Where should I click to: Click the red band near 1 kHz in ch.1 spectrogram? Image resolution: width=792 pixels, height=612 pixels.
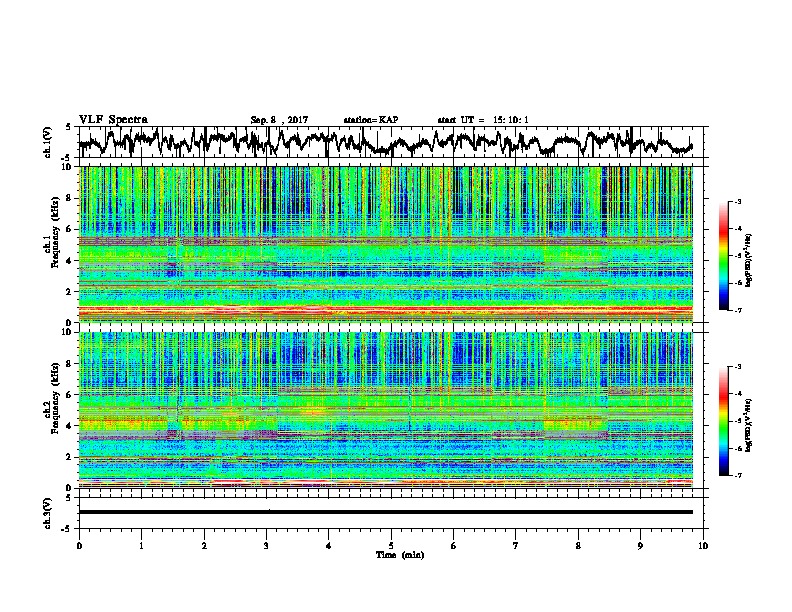coord(386,309)
